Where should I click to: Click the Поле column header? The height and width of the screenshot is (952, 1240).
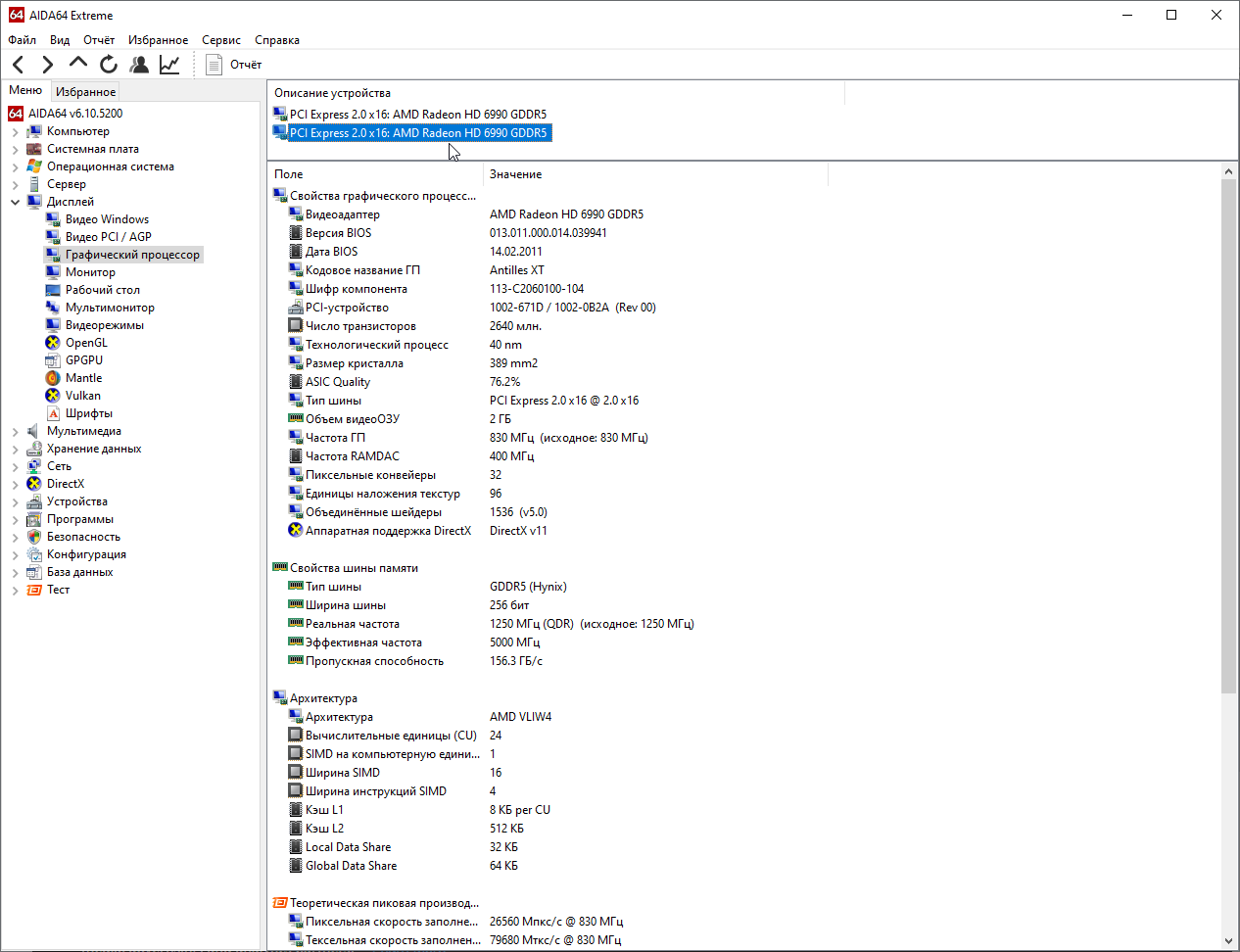[x=375, y=174]
